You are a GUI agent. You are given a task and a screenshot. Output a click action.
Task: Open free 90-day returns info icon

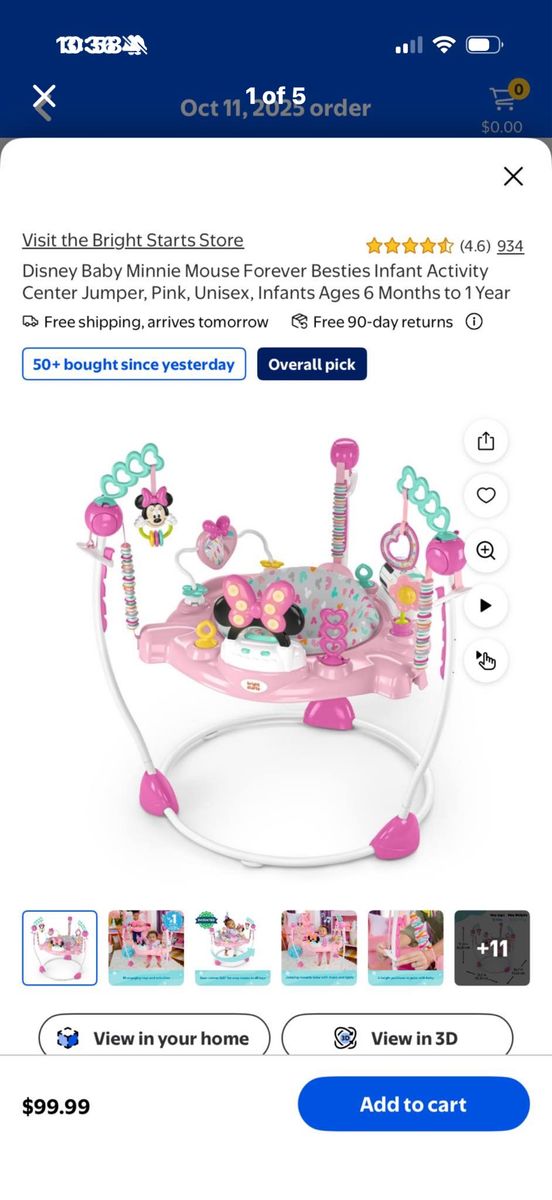click(x=474, y=322)
